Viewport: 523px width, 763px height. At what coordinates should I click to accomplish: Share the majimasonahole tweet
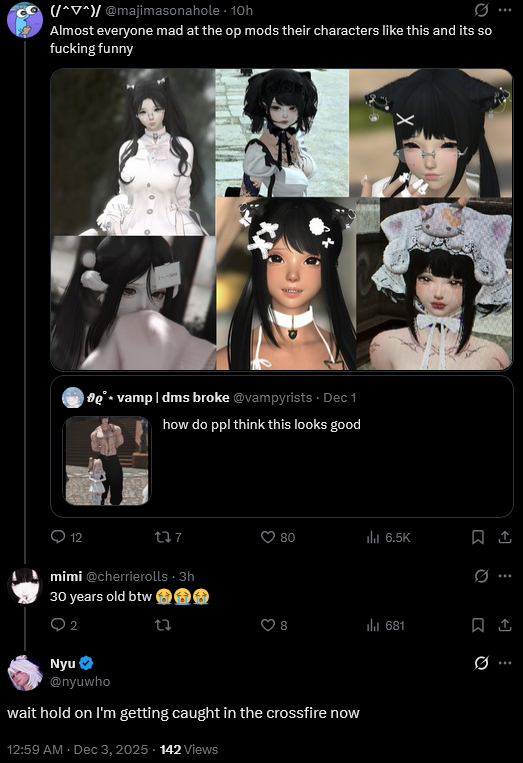point(505,537)
